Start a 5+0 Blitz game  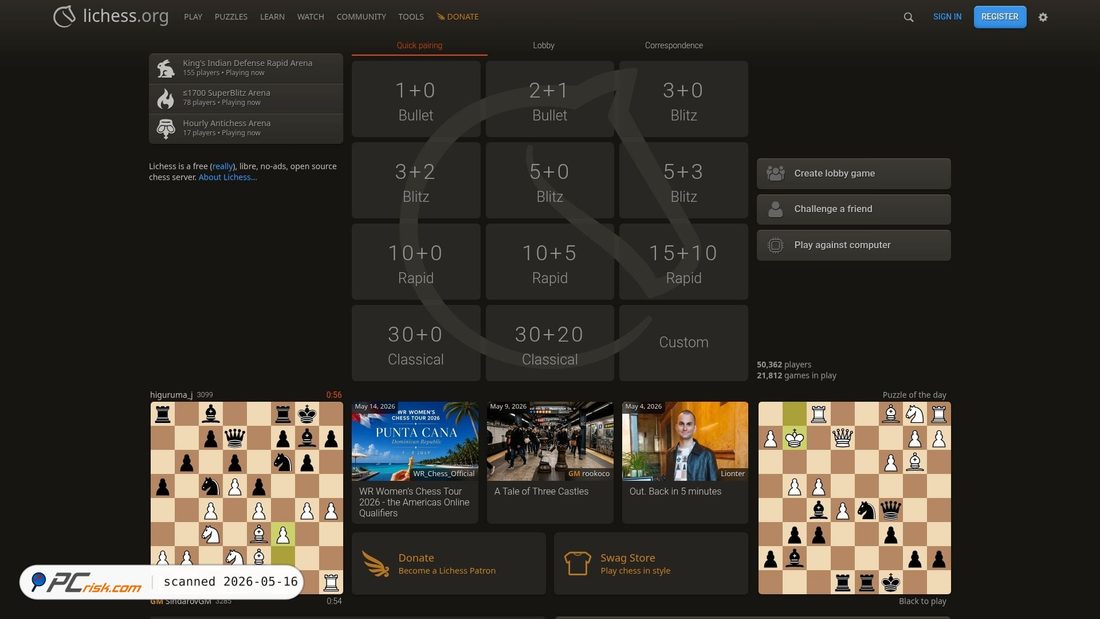coord(550,181)
